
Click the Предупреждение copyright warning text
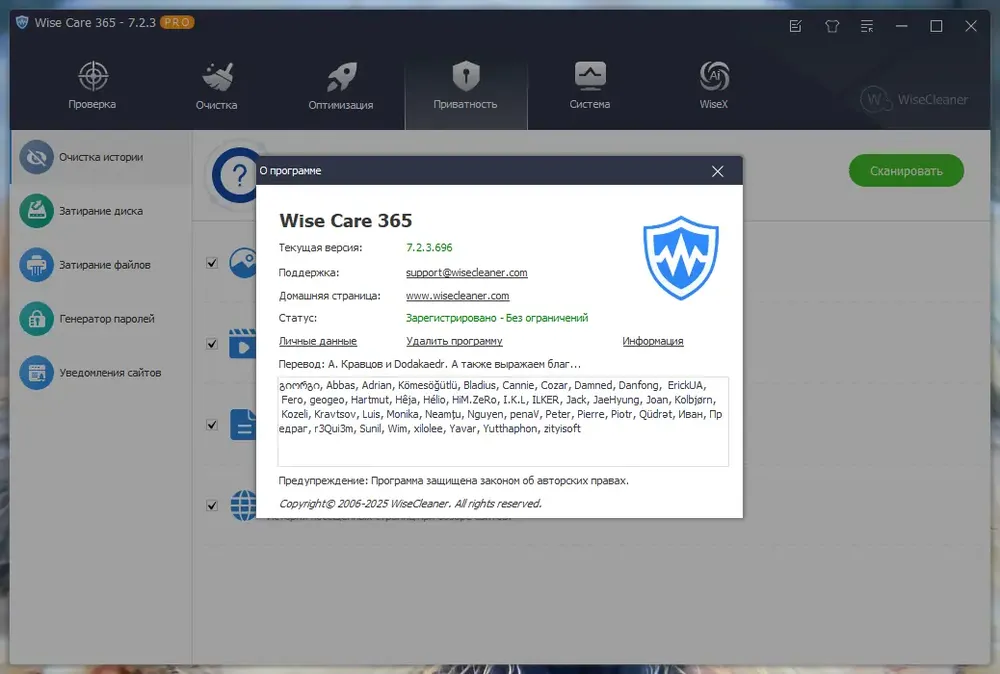point(453,480)
